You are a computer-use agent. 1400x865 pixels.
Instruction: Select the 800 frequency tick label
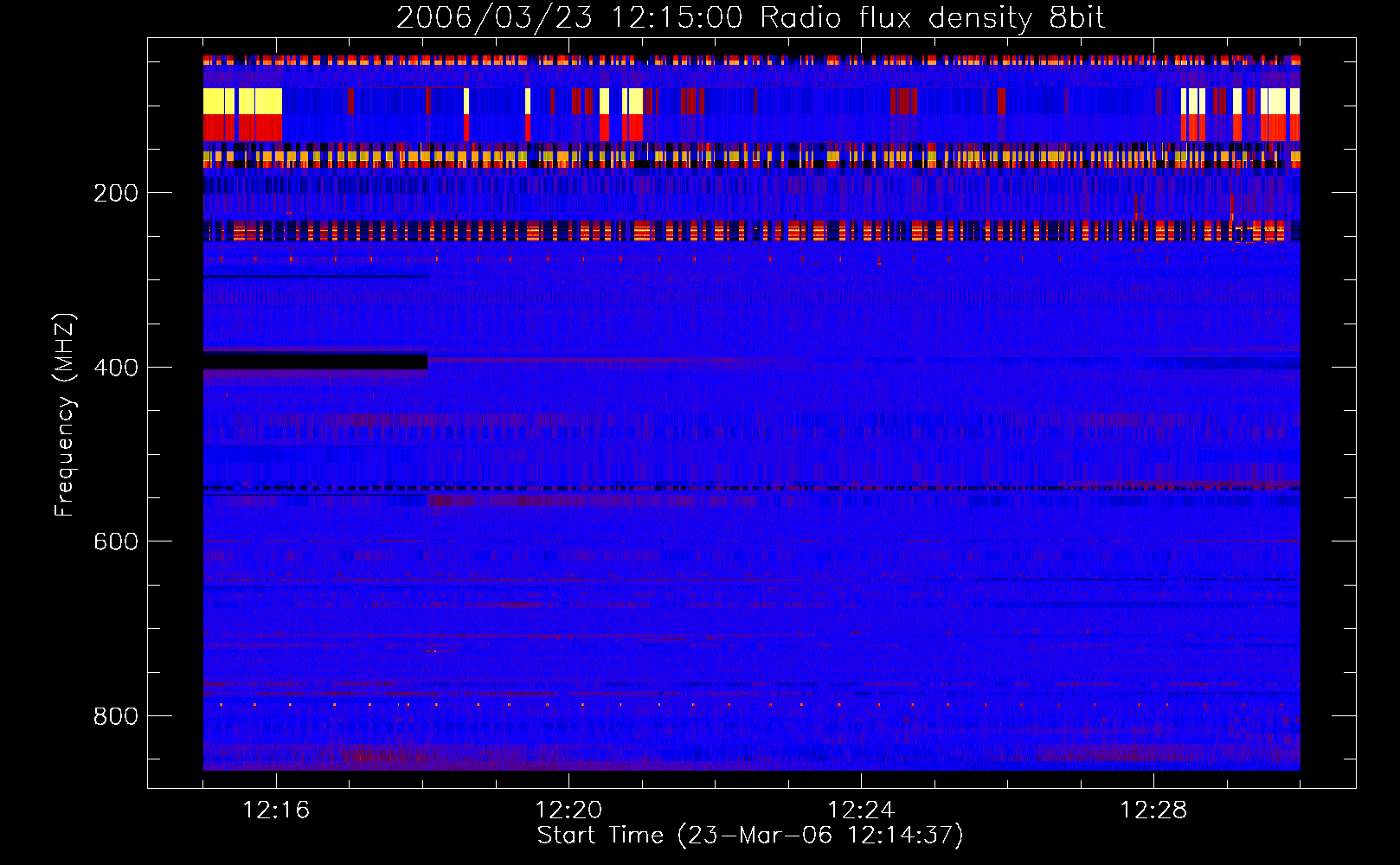[x=116, y=716]
